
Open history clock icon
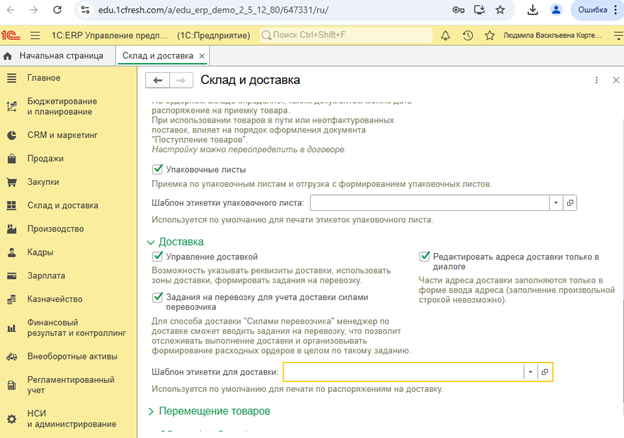click(x=468, y=35)
